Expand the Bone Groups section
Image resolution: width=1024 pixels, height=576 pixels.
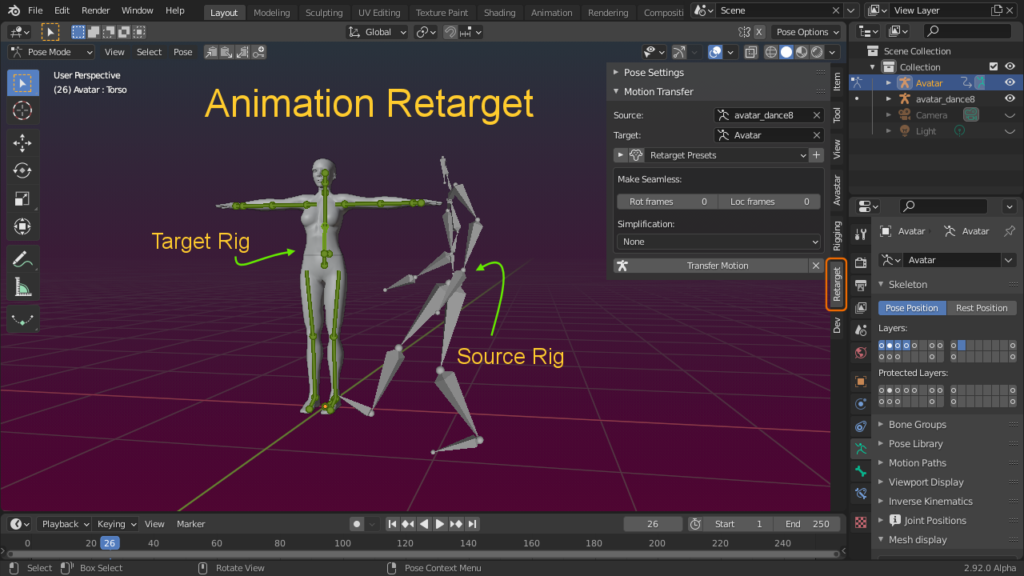(916, 424)
